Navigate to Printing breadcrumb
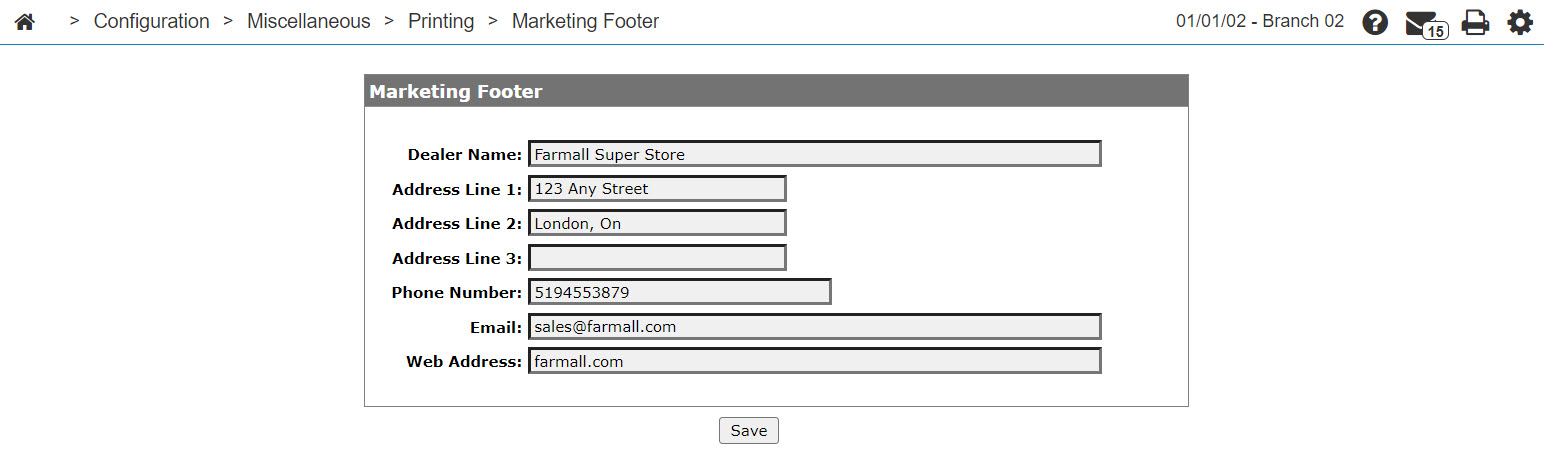 pyautogui.click(x=441, y=21)
